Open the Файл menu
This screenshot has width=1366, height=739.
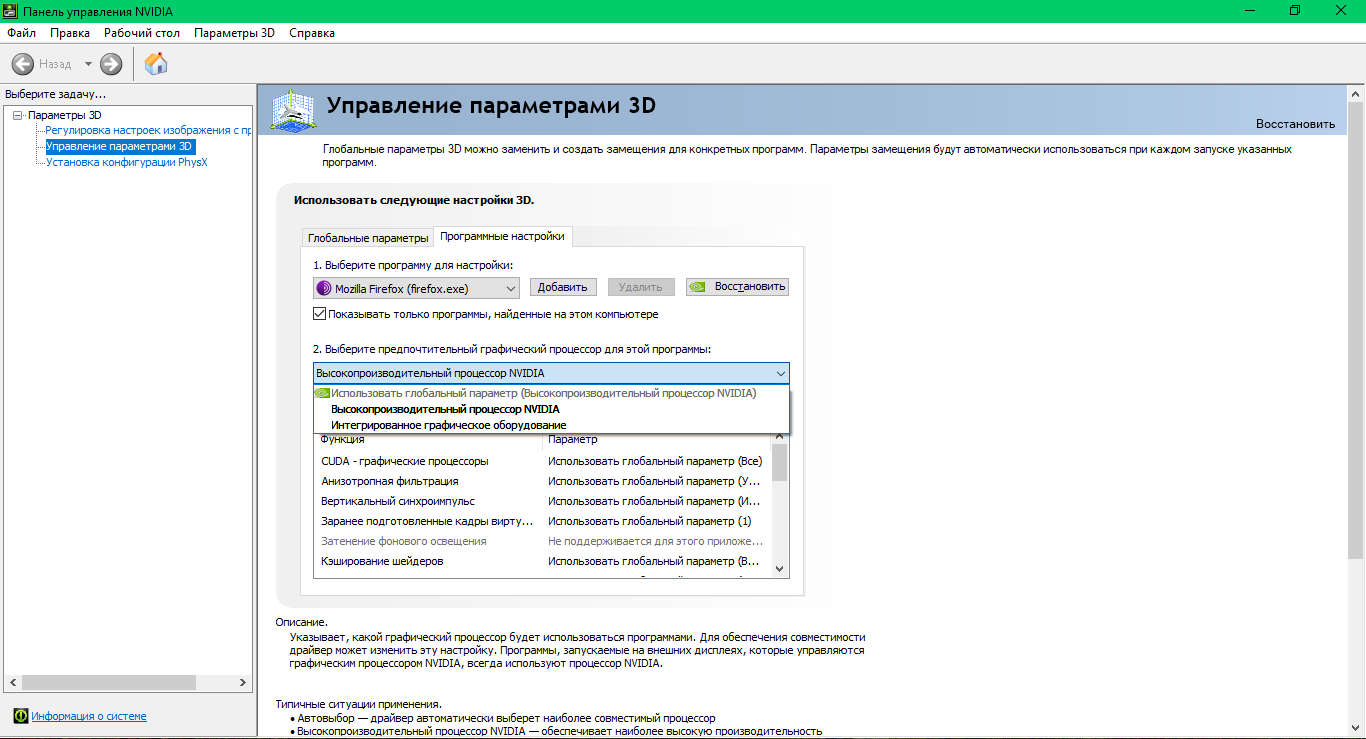21,33
